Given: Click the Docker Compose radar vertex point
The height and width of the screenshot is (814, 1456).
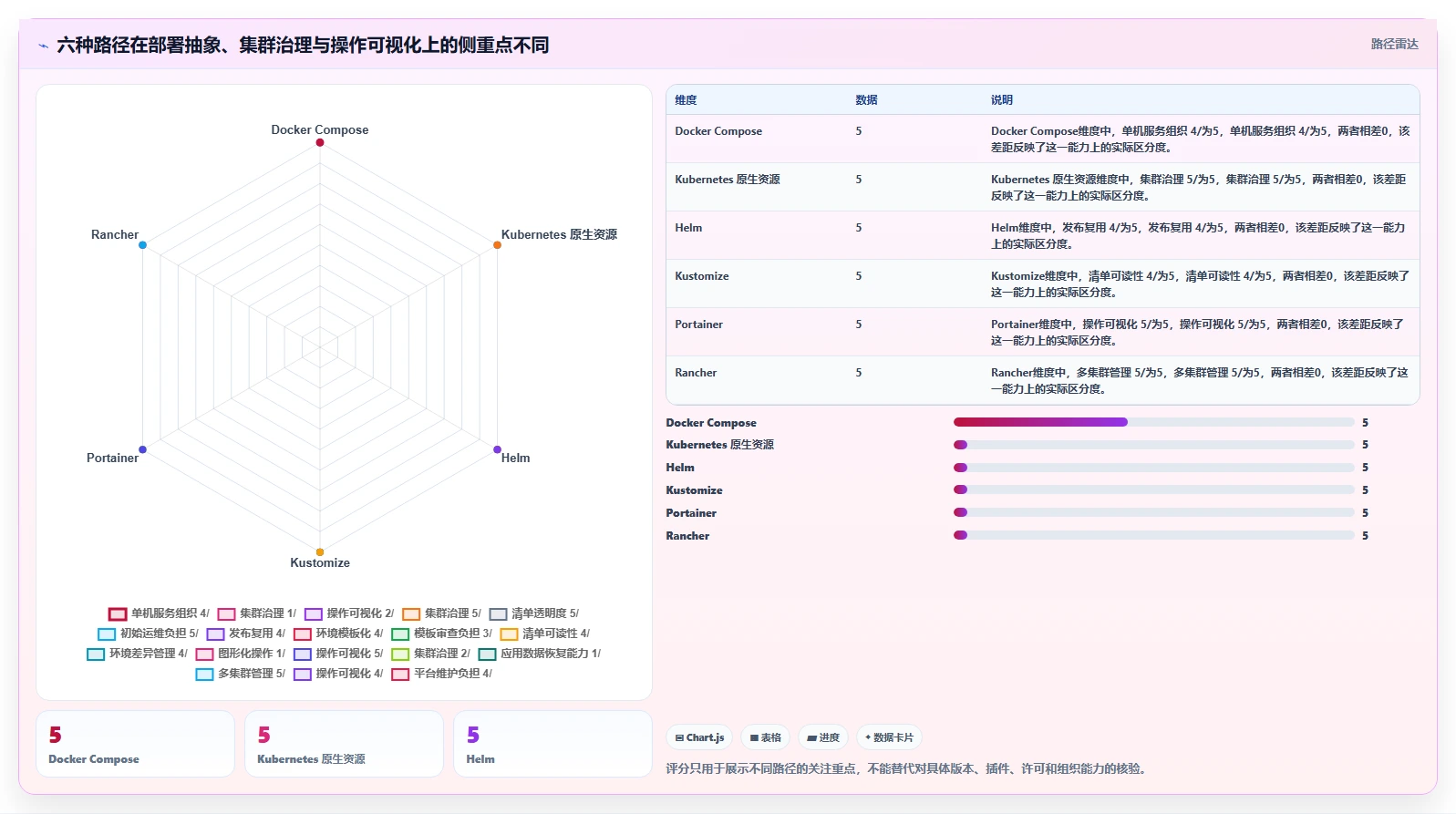Looking at the screenshot, I should 320,142.
